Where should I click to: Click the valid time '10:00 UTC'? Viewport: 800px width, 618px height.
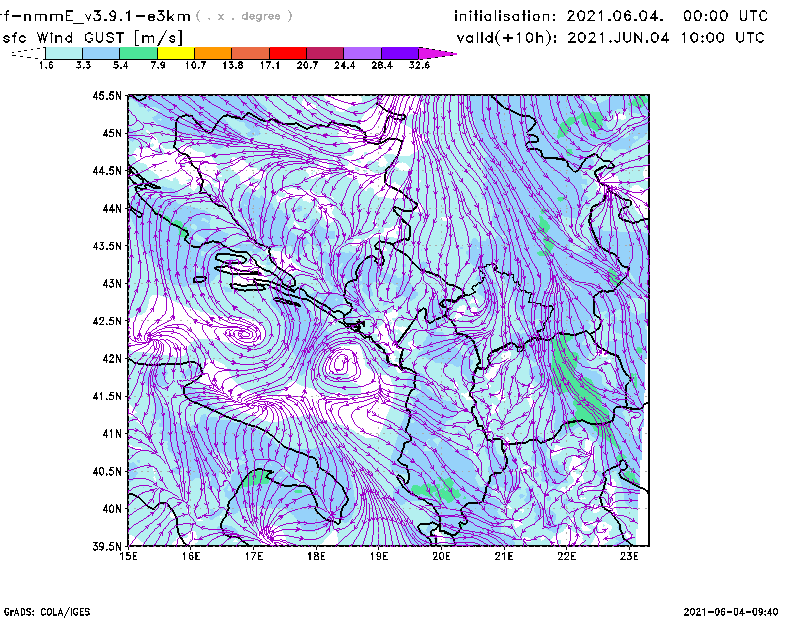coord(722,37)
